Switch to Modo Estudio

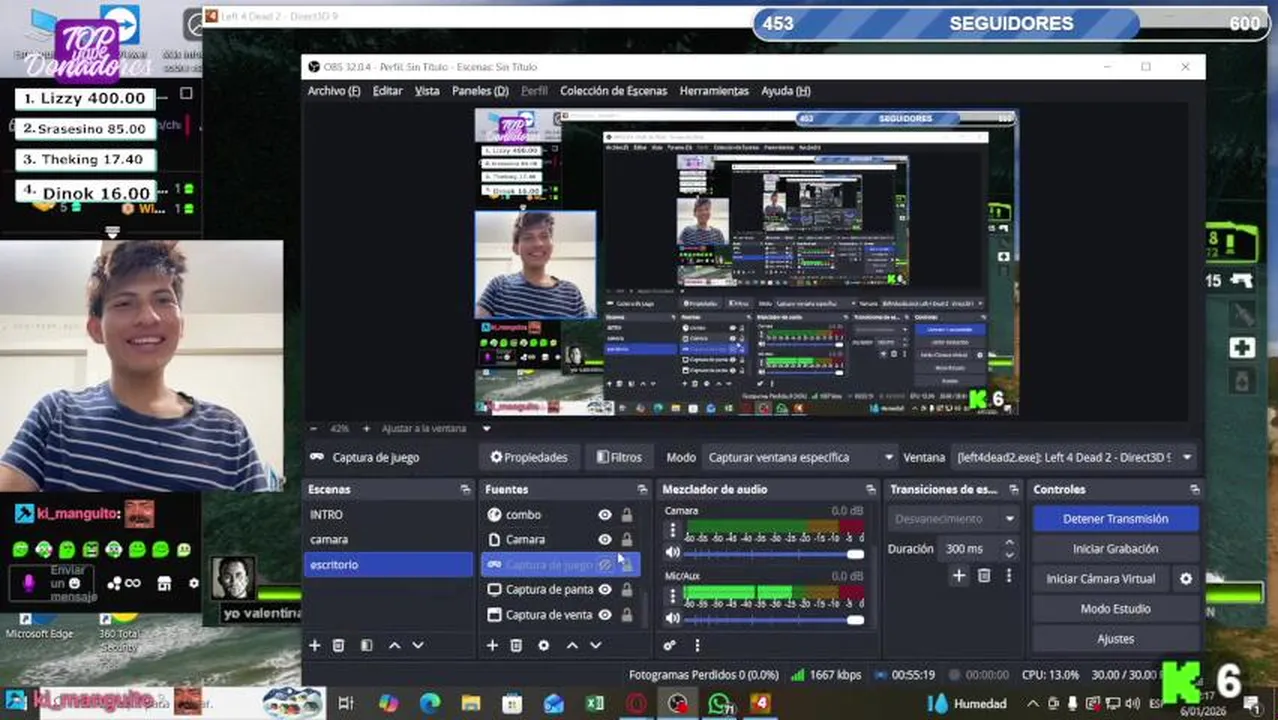(1115, 609)
